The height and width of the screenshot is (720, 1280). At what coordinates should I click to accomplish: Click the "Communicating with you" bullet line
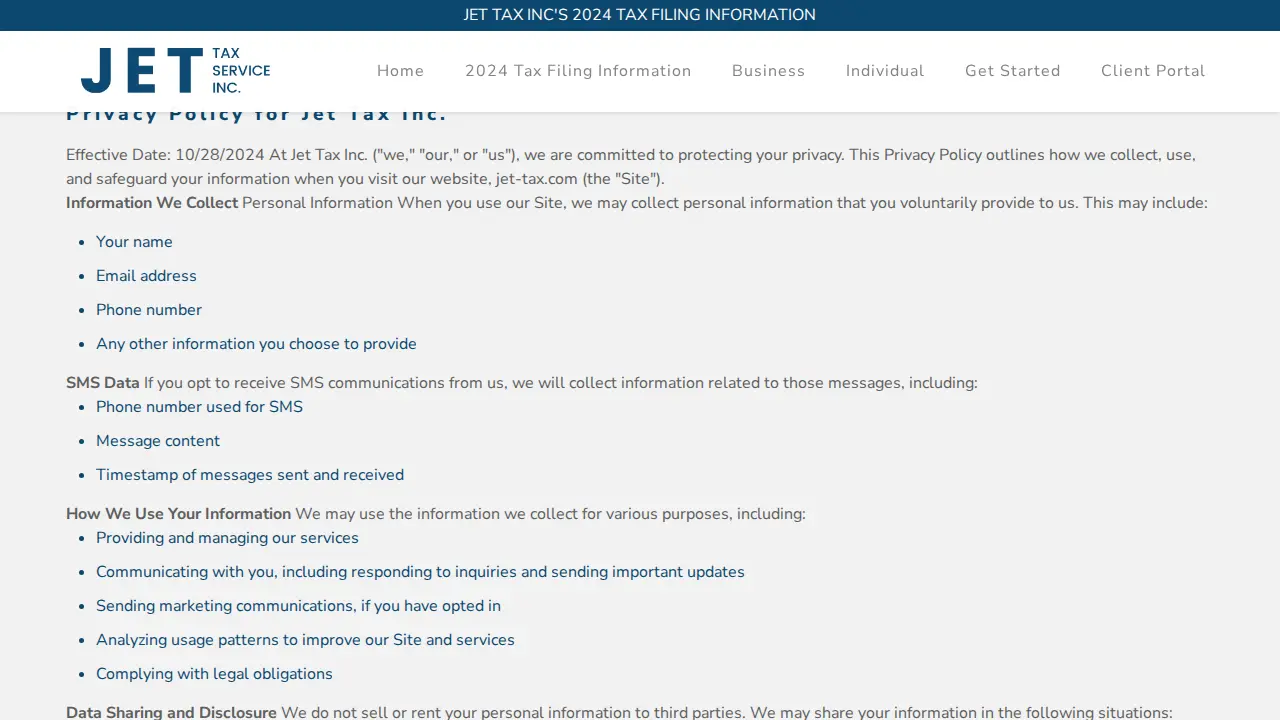coord(420,572)
